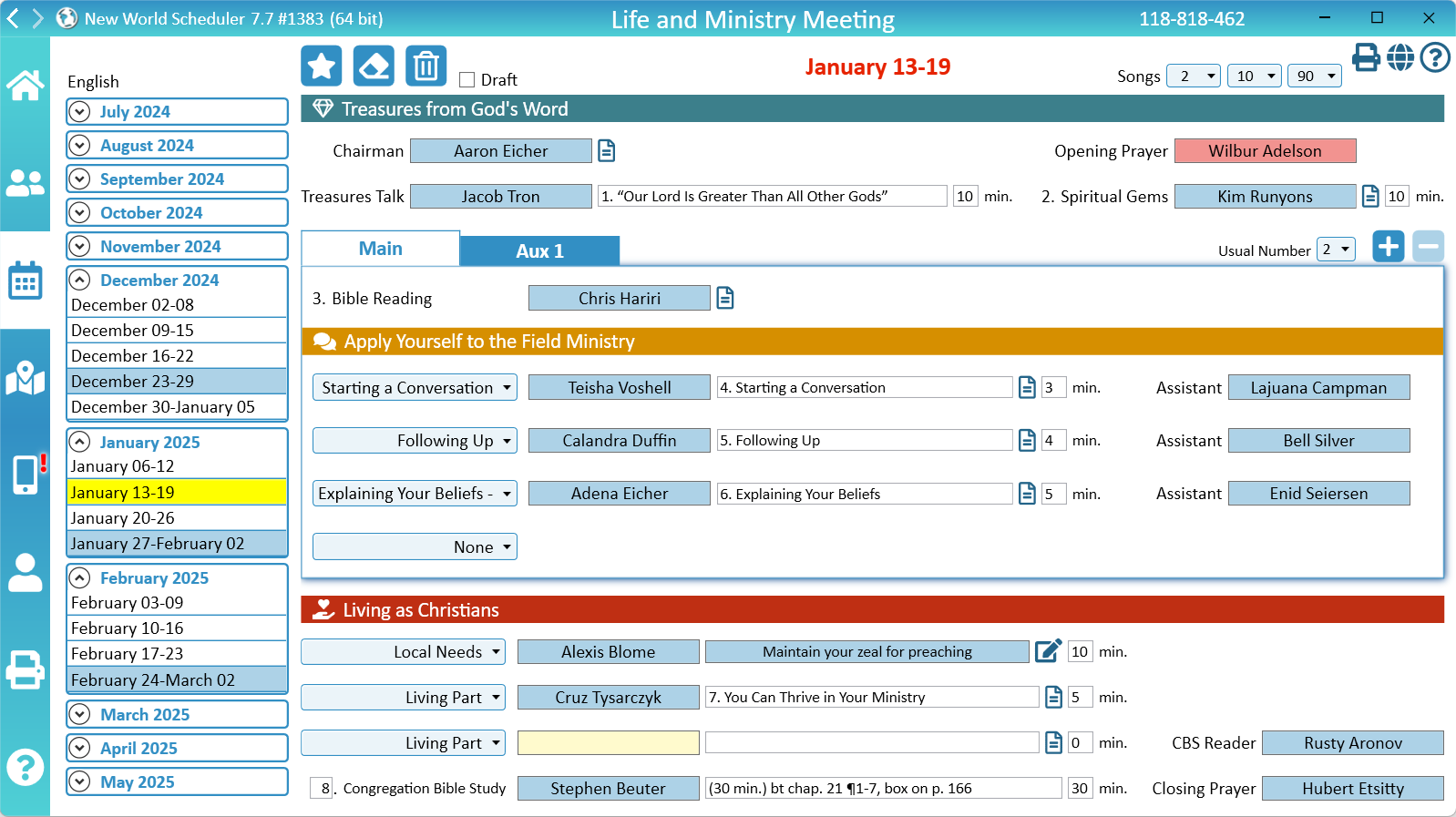This screenshot has width=1456, height=817.
Task: Click Spiritual Gems assignee Kim Runyons
Action: pos(1265,196)
